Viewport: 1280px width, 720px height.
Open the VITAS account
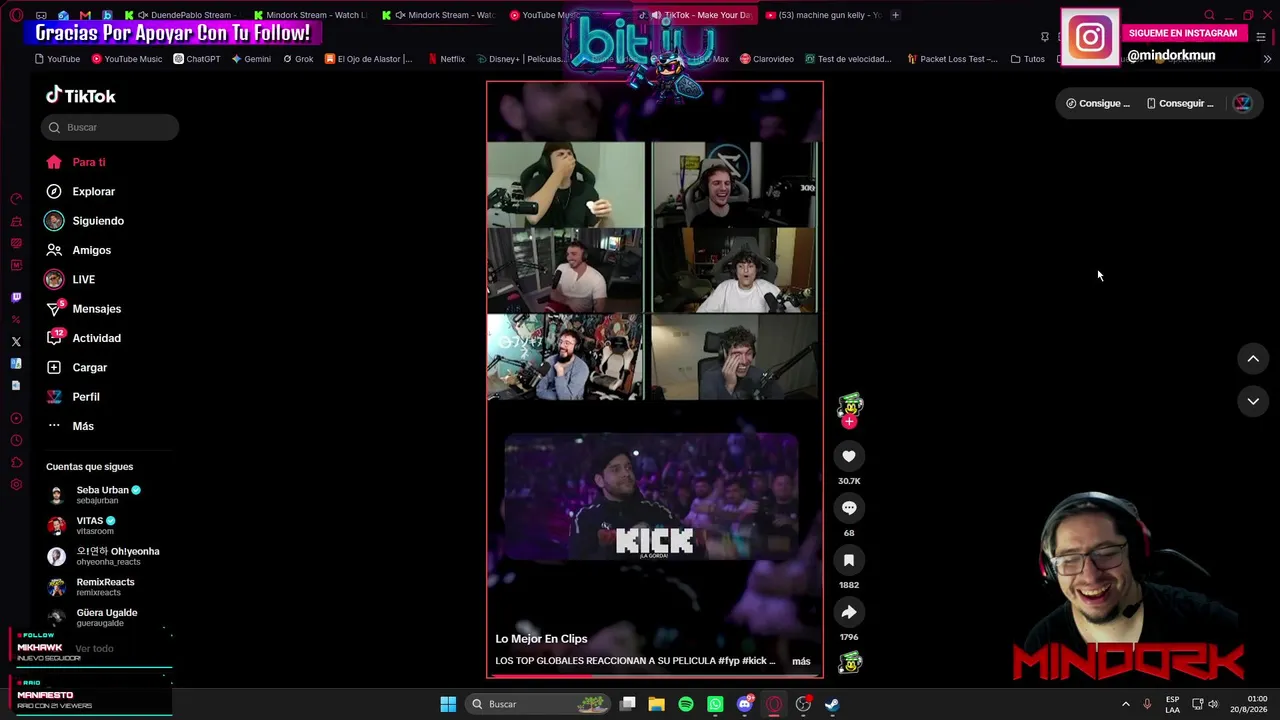(82, 525)
